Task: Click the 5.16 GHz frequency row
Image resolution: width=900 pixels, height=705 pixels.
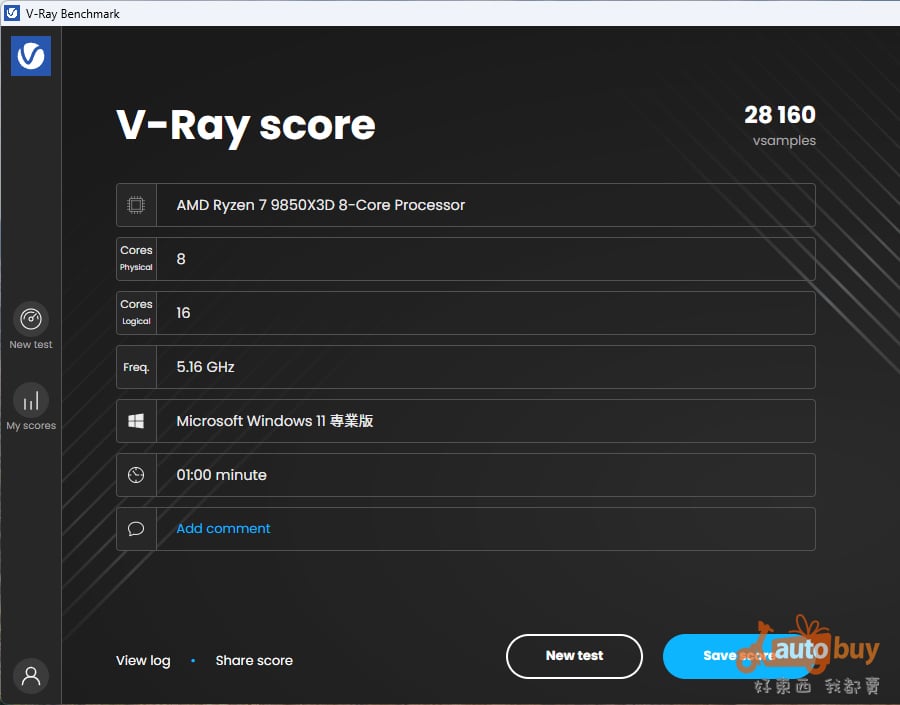Action: click(x=485, y=367)
